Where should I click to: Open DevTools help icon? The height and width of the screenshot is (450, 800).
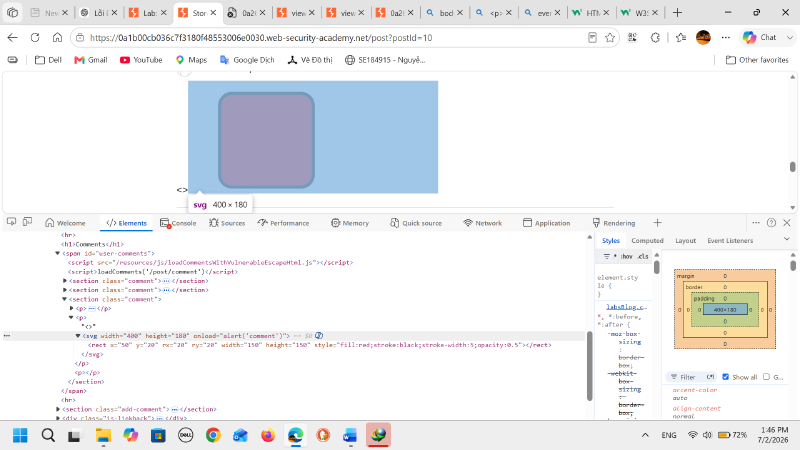click(x=771, y=222)
